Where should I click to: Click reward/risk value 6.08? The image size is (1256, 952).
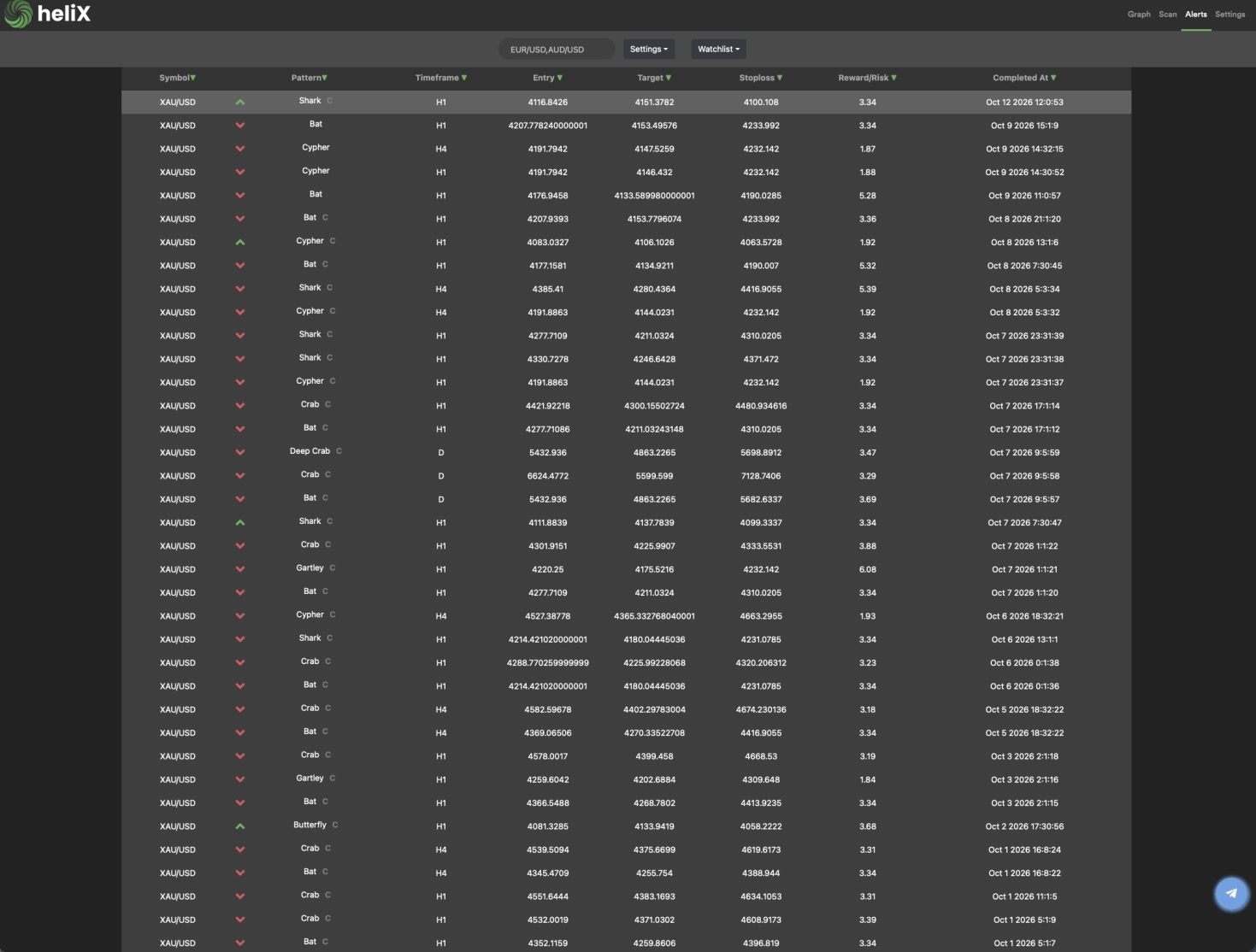(868, 569)
